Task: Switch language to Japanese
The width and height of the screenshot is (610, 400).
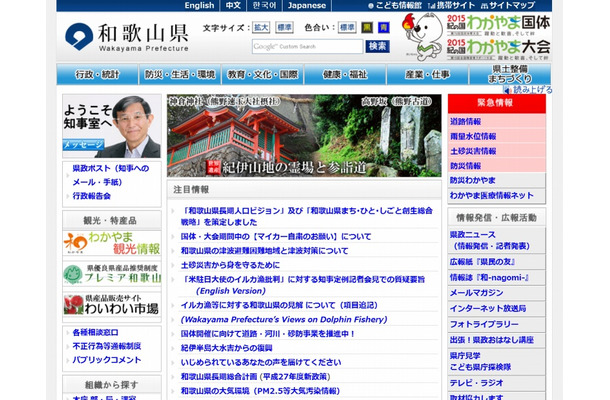Action: [x=307, y=5]
